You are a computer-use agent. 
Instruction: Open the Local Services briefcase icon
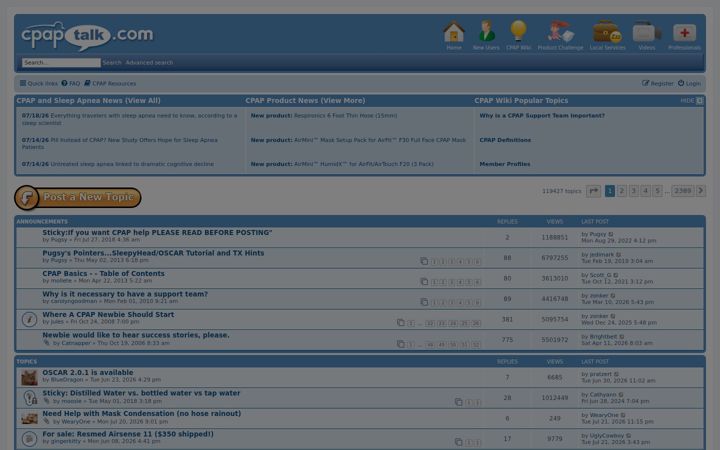click(x=607, y=35)
